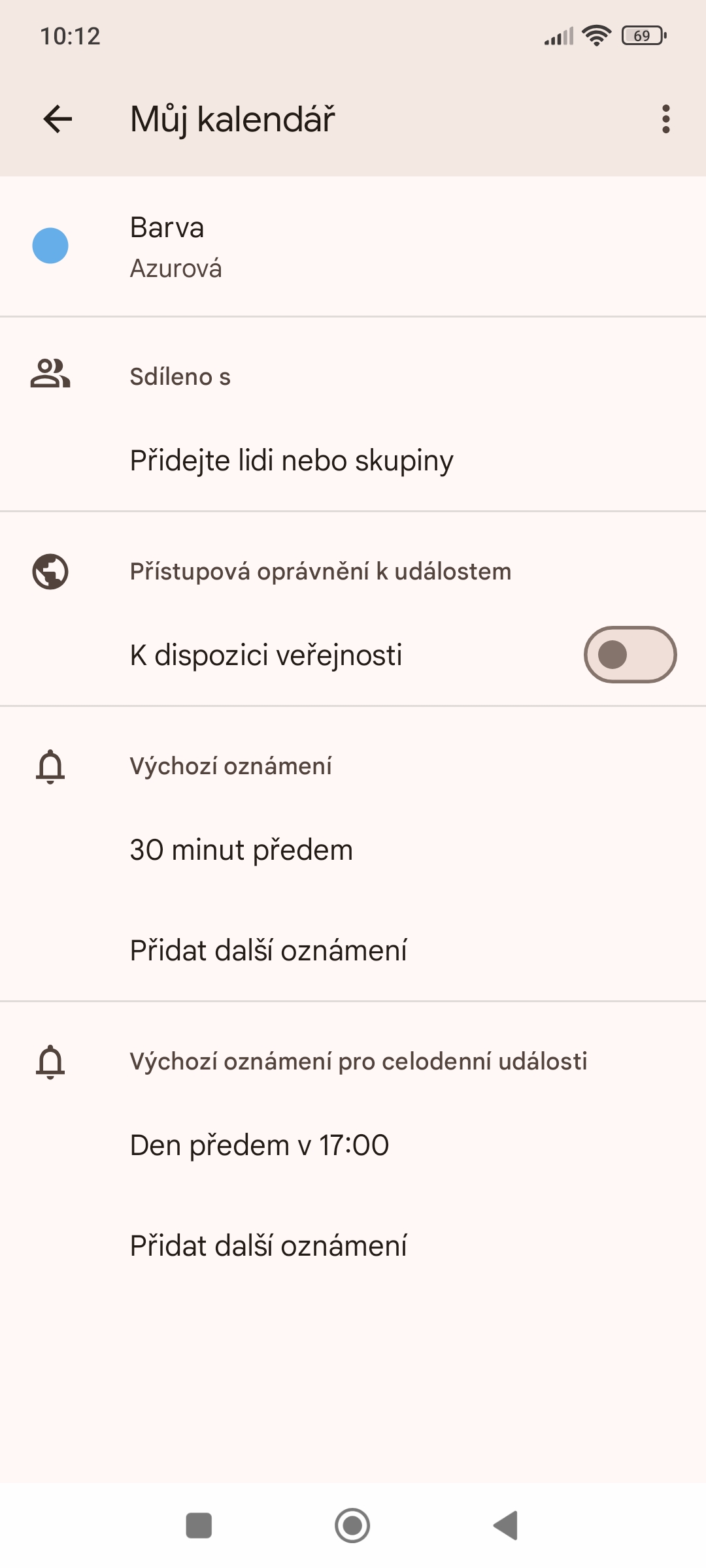Tap the K dispozici veřejnosti label

point(266,655)
